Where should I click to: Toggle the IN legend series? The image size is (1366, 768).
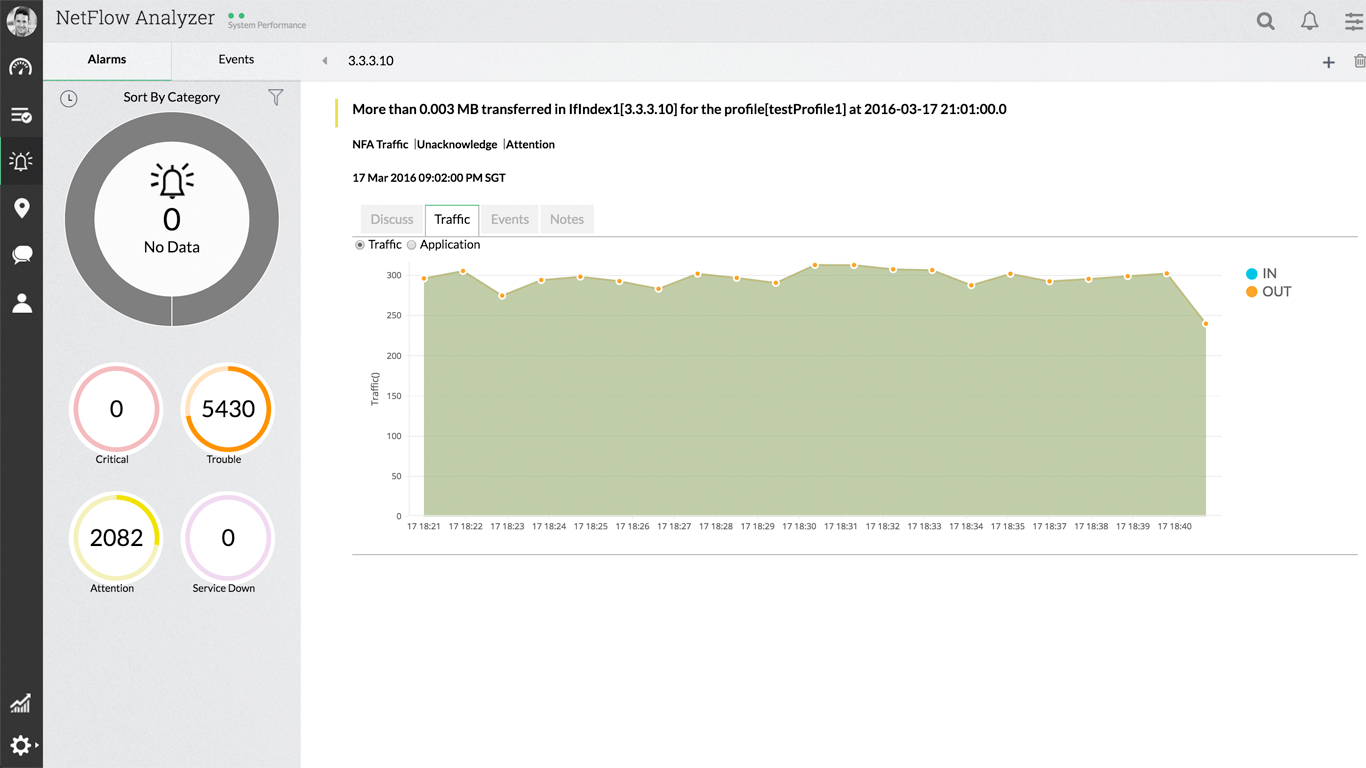click(x=1261, y=273)
